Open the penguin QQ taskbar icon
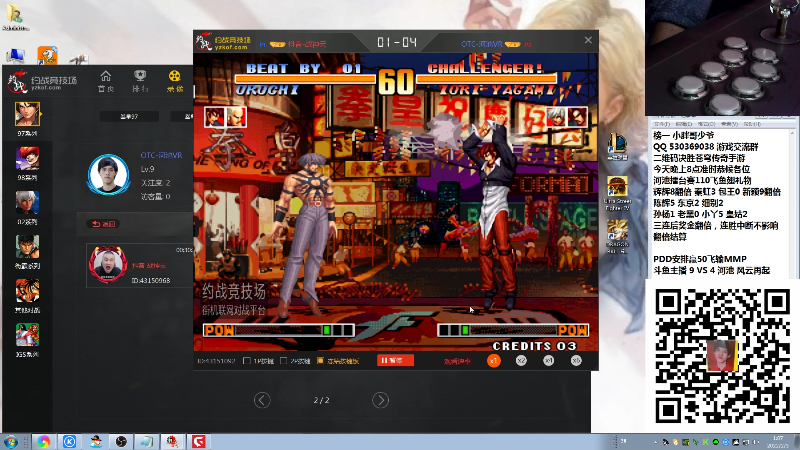This screenshot has height=450, width=800. 95,441
